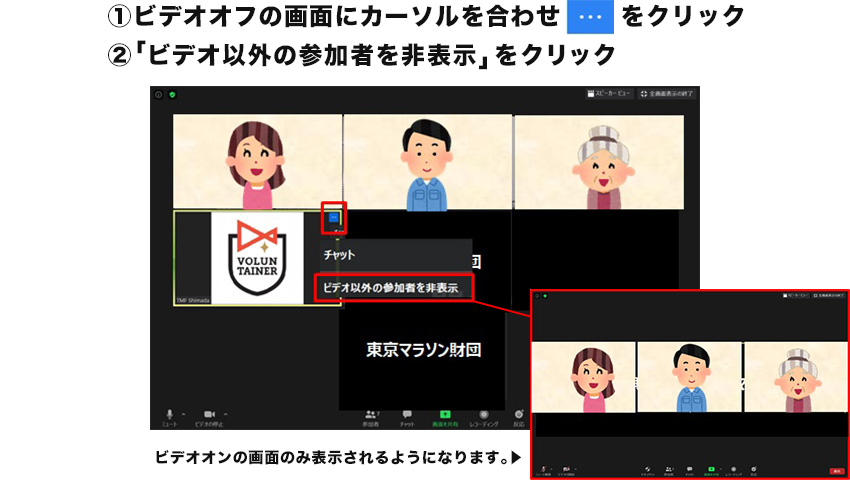Click the security icon in the inset toolbar
Viewport: 850px width, 480px height.
pyautogui.click(x=649, y=468)
